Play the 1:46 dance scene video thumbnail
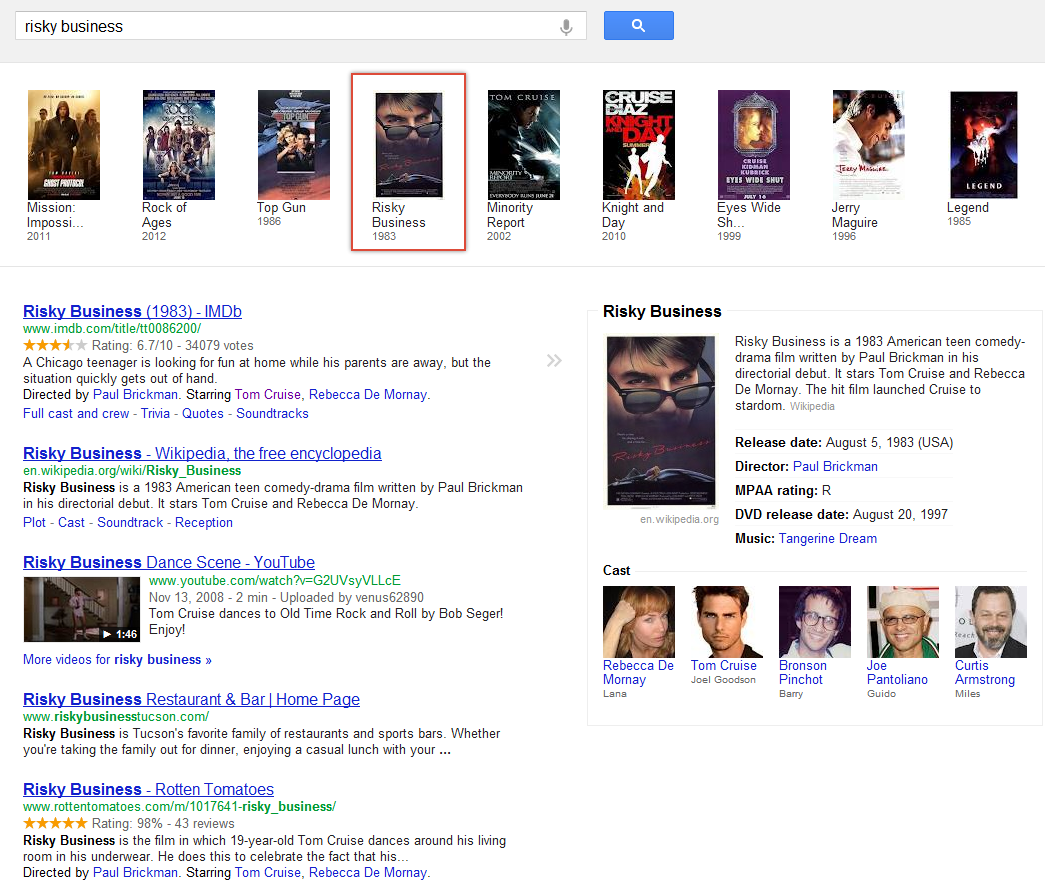 coord(81,609)
